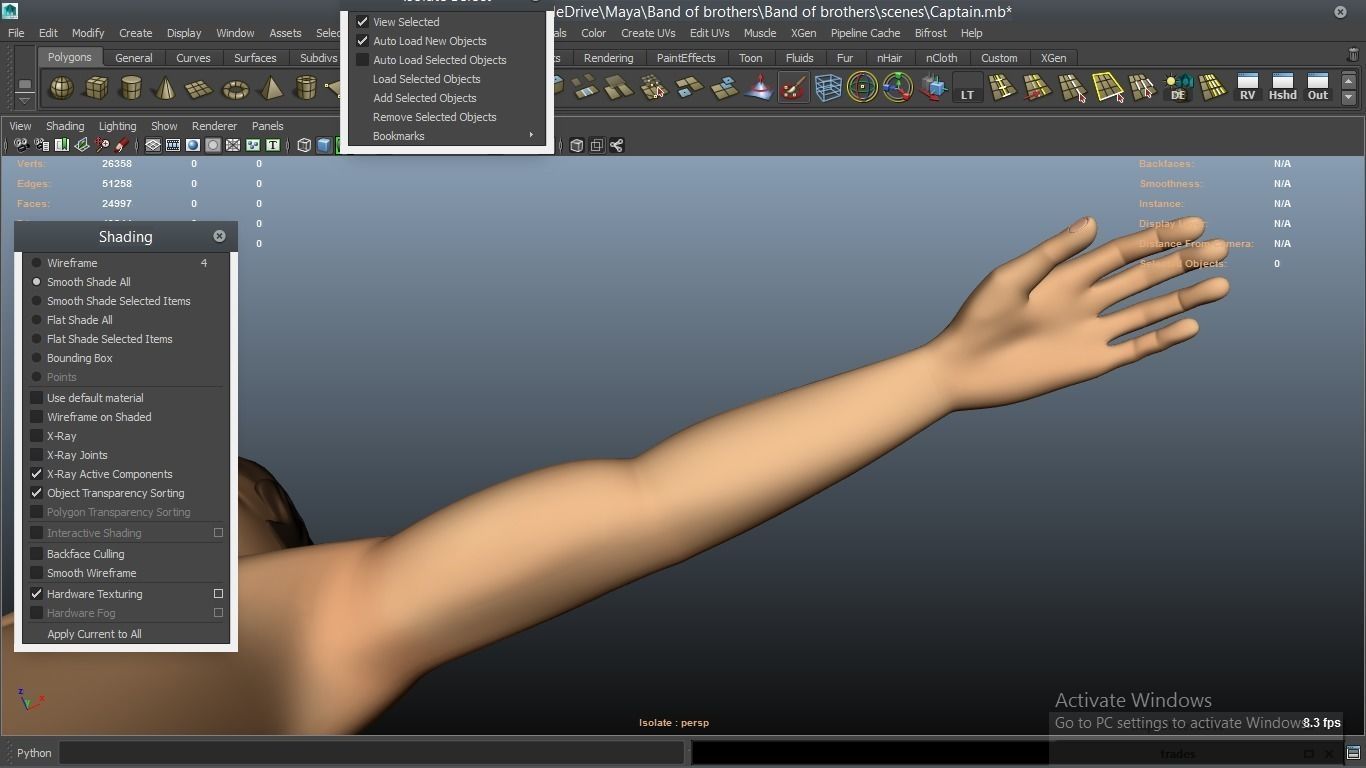Screen dimensions: 1366x768
Task: Close the Shading tear-off panel
Action: click(219, 236)
